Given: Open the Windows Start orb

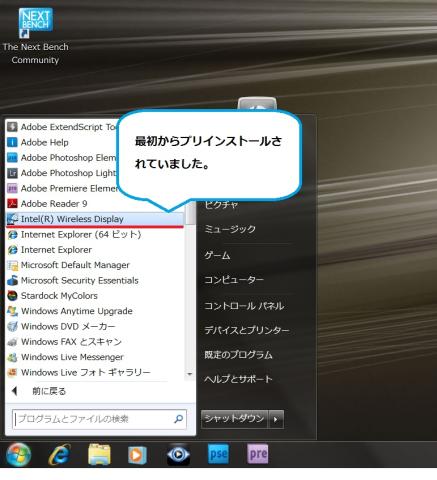Looking at the screenshot, I should 18,454.
